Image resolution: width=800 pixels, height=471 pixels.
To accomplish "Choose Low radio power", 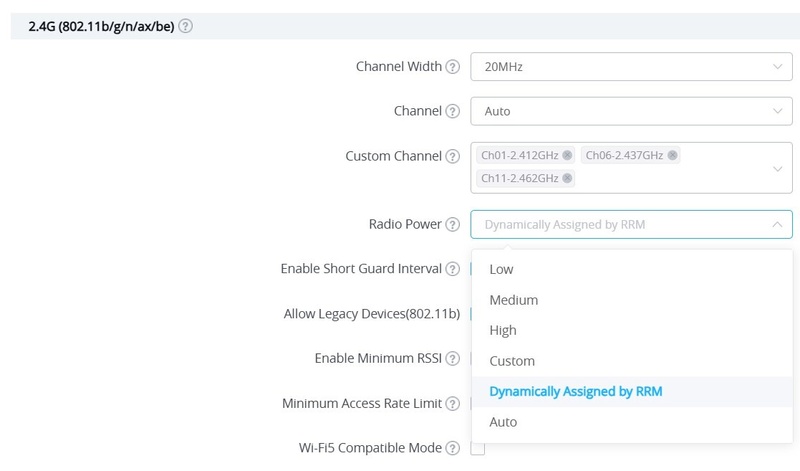I will (632, 269).
